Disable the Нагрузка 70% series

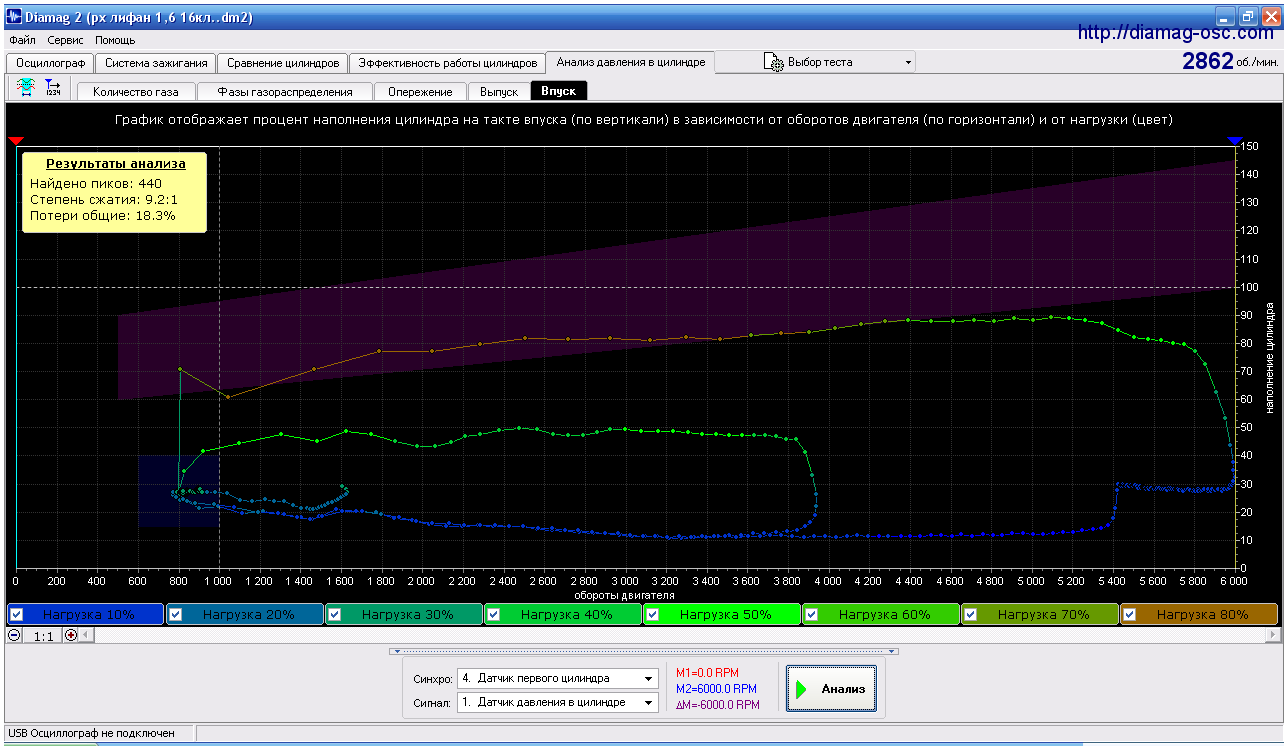tap(971, 615)
